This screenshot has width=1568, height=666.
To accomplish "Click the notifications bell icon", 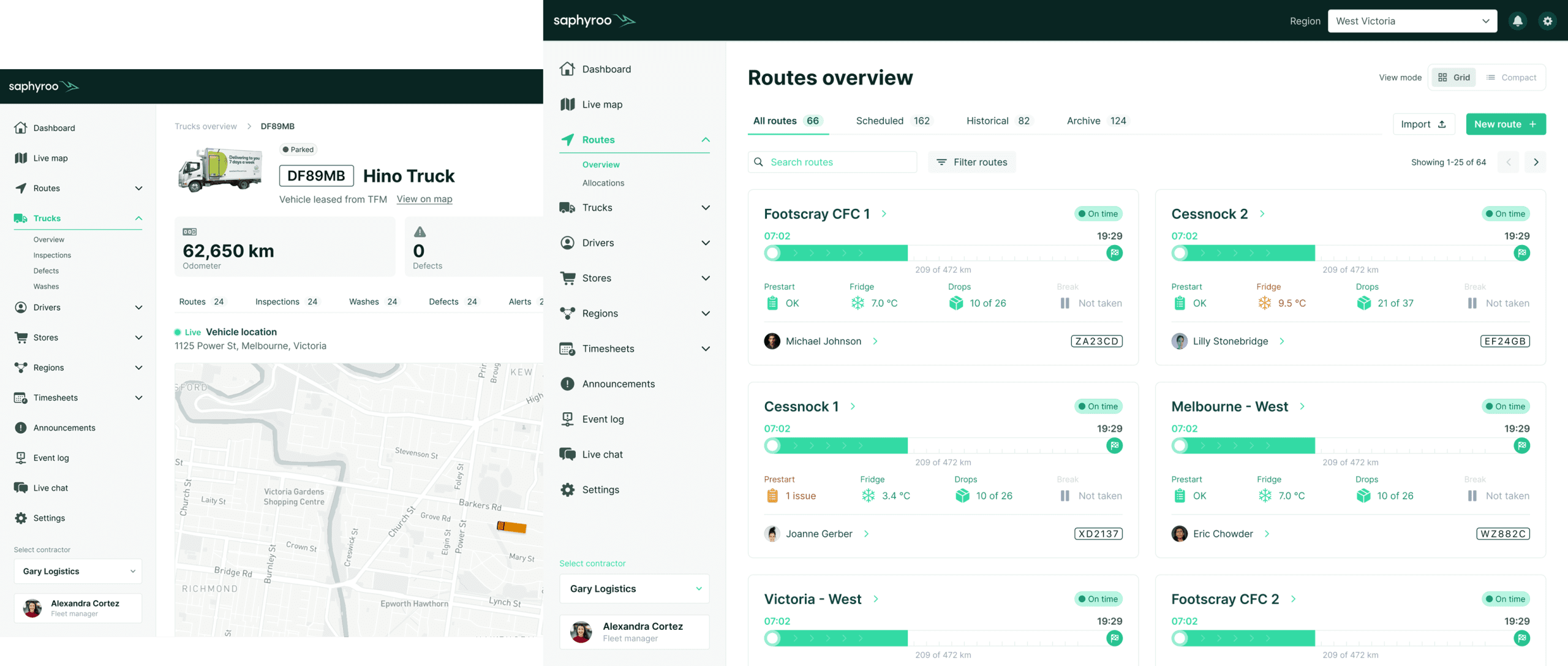I will click(x=1517, y=21).
